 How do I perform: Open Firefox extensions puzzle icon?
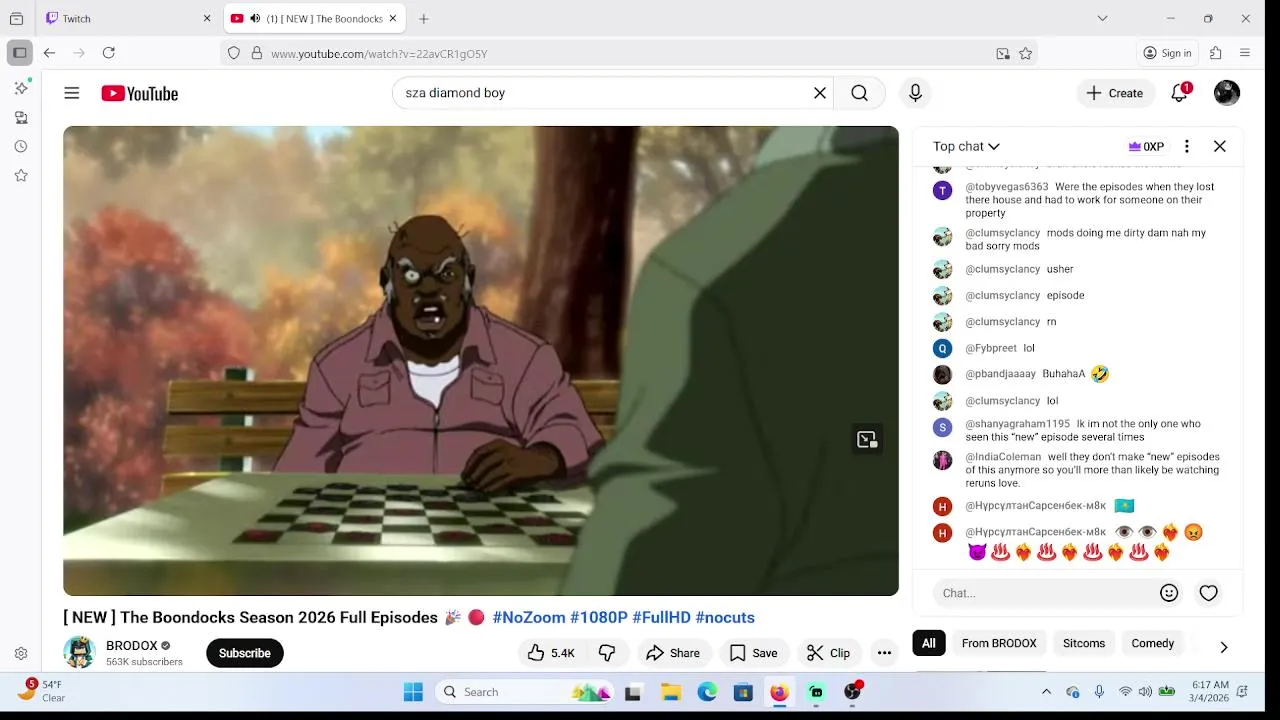point(1216,53)
